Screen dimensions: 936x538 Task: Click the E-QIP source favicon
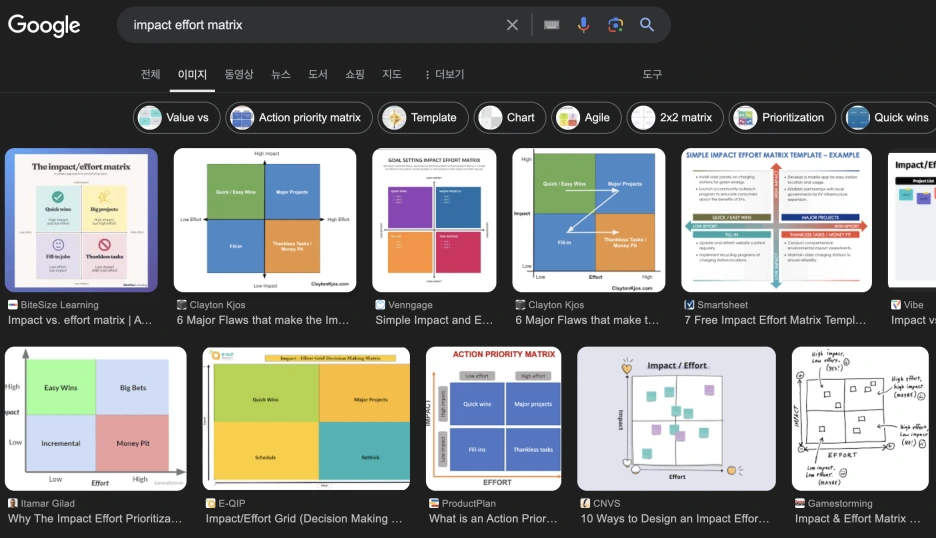[211, 503]
